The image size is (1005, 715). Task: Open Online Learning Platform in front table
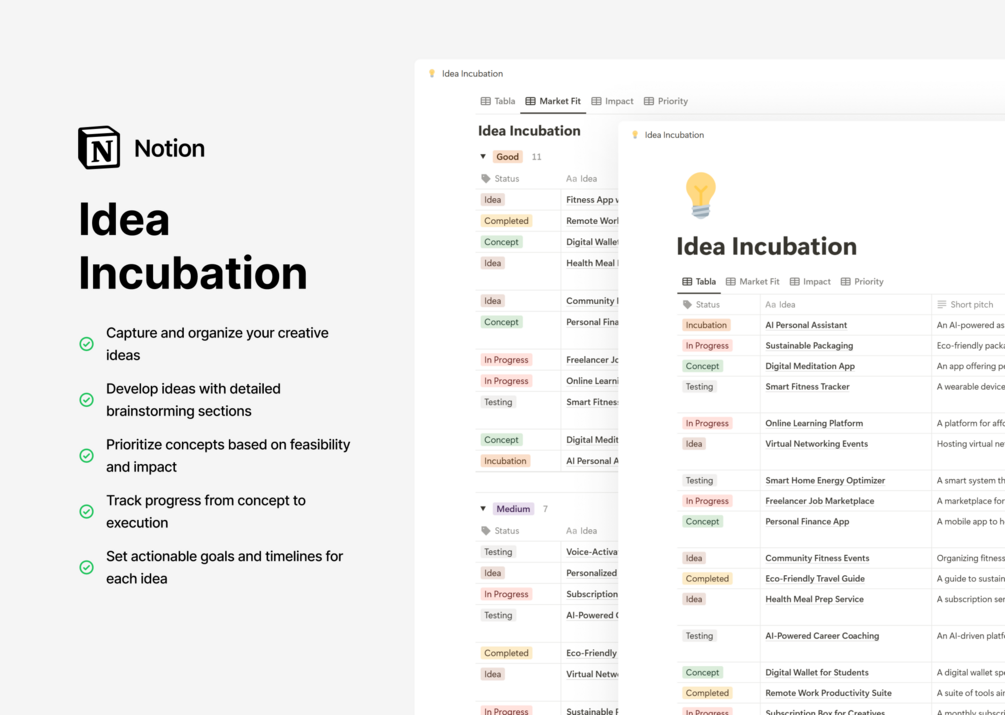[x=814, y=423]
